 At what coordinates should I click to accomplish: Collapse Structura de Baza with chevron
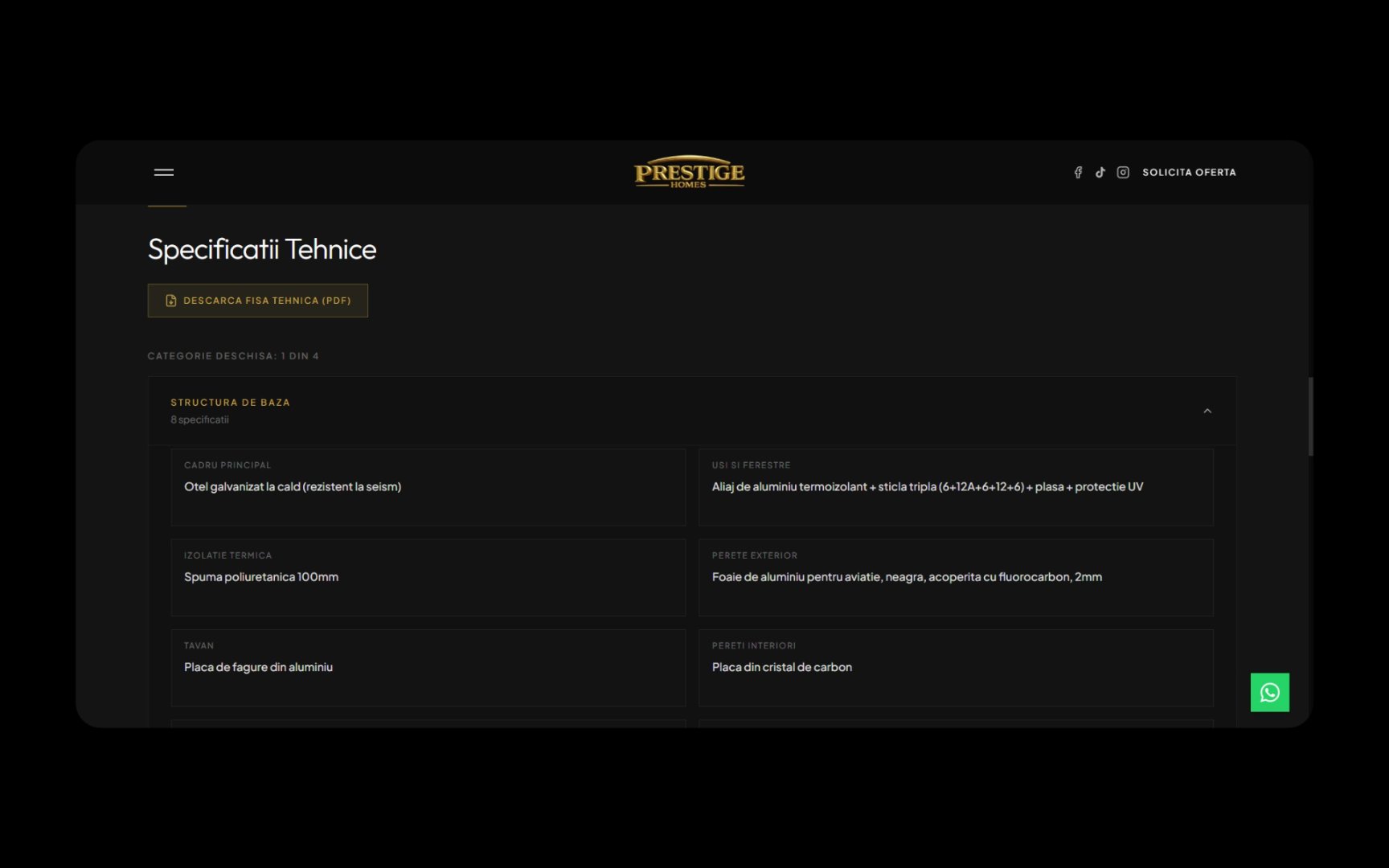[1207, 411]
